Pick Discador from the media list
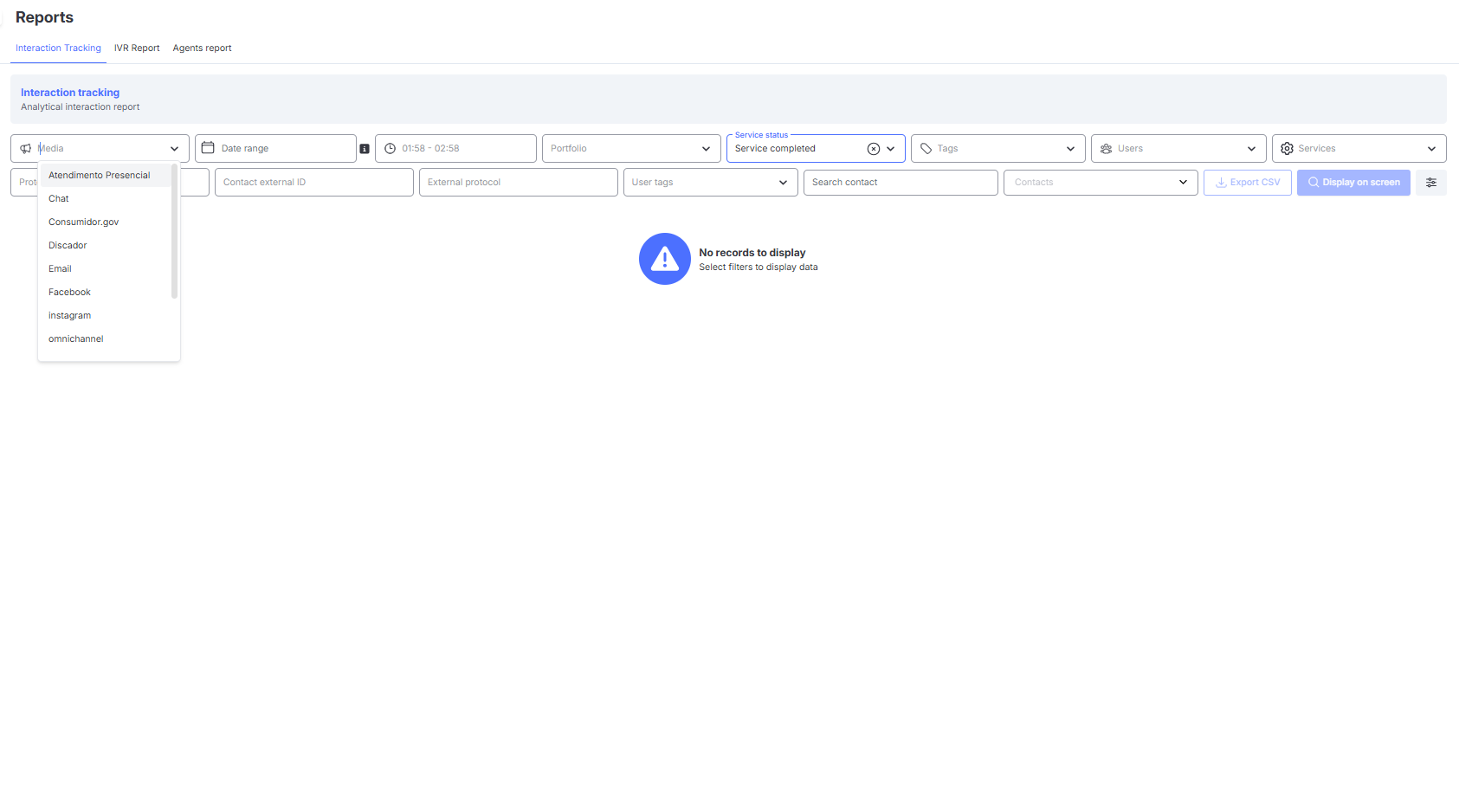 coord(106,245)
